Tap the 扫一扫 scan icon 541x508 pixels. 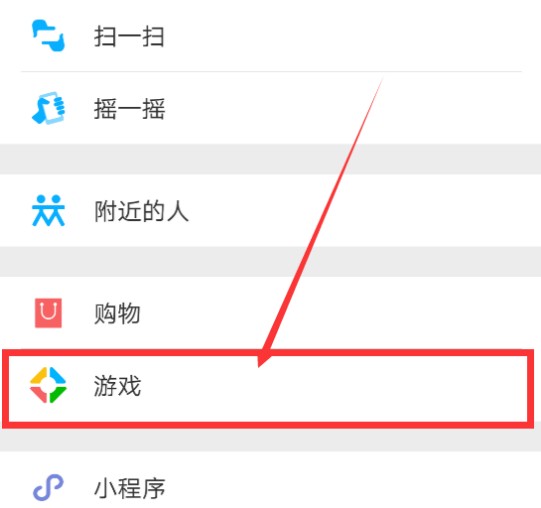48,36
